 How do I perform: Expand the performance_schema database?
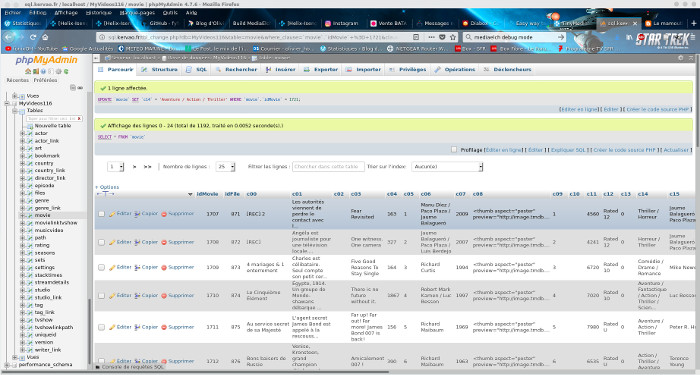coord(8,365)
